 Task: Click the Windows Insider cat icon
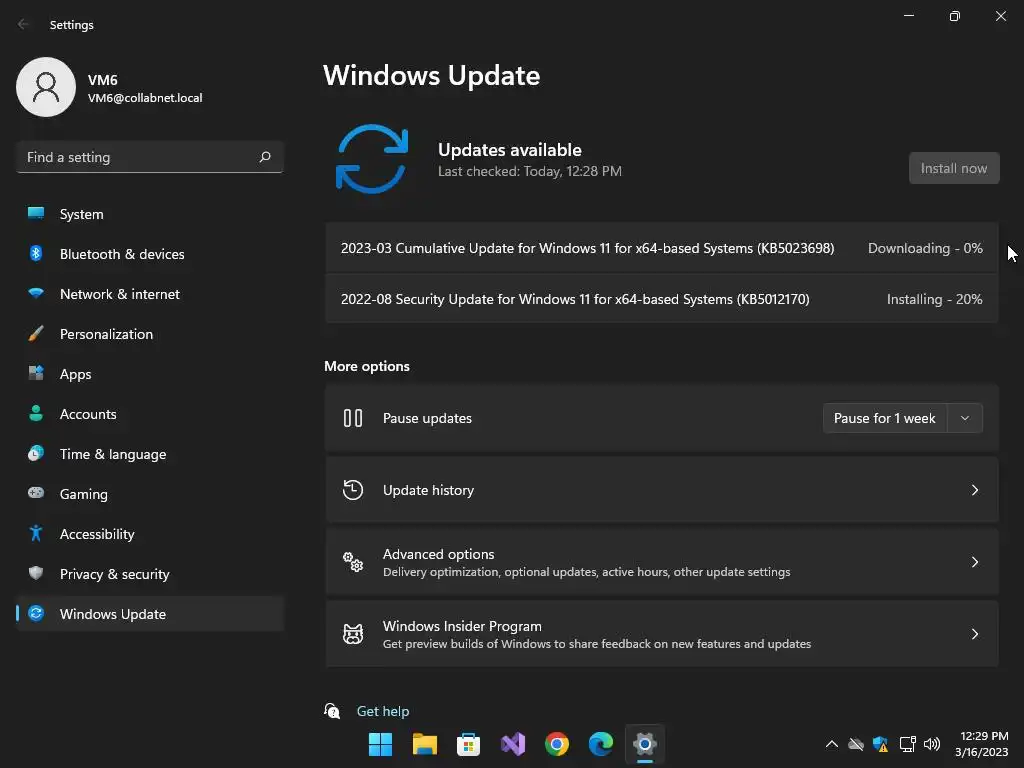coord(353,633)
